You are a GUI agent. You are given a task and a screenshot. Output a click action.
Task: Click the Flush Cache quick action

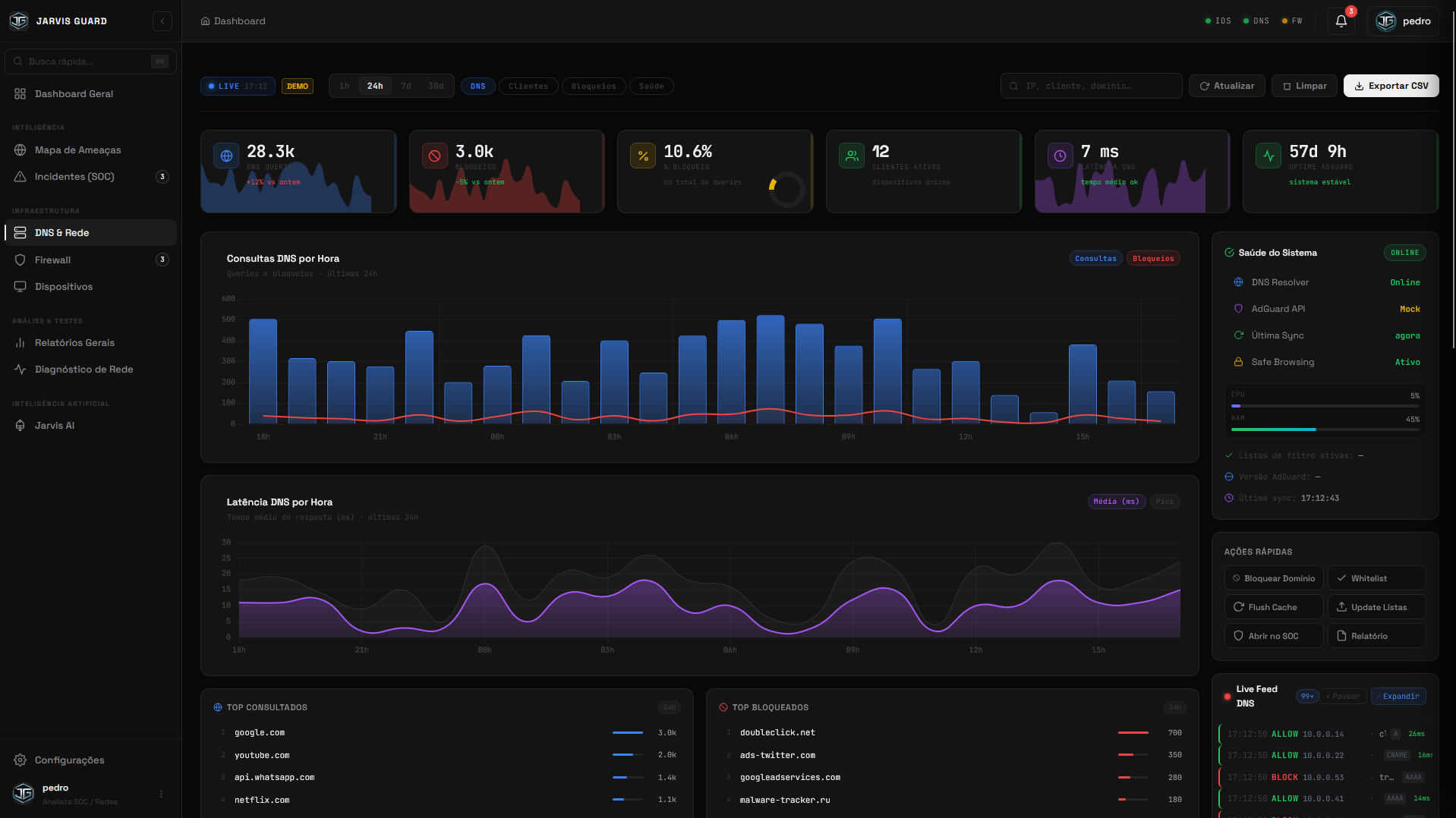coord(1273,607)
